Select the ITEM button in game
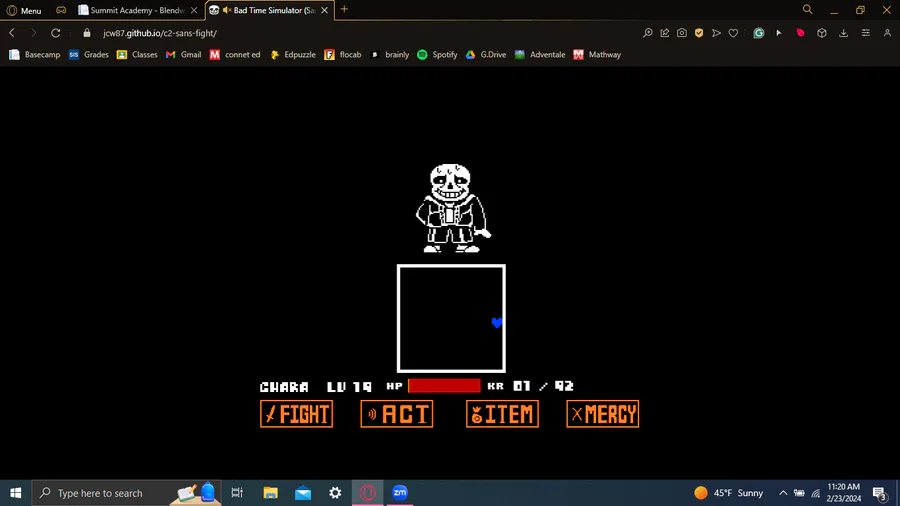Screen dimensions: 900x506 502,414
